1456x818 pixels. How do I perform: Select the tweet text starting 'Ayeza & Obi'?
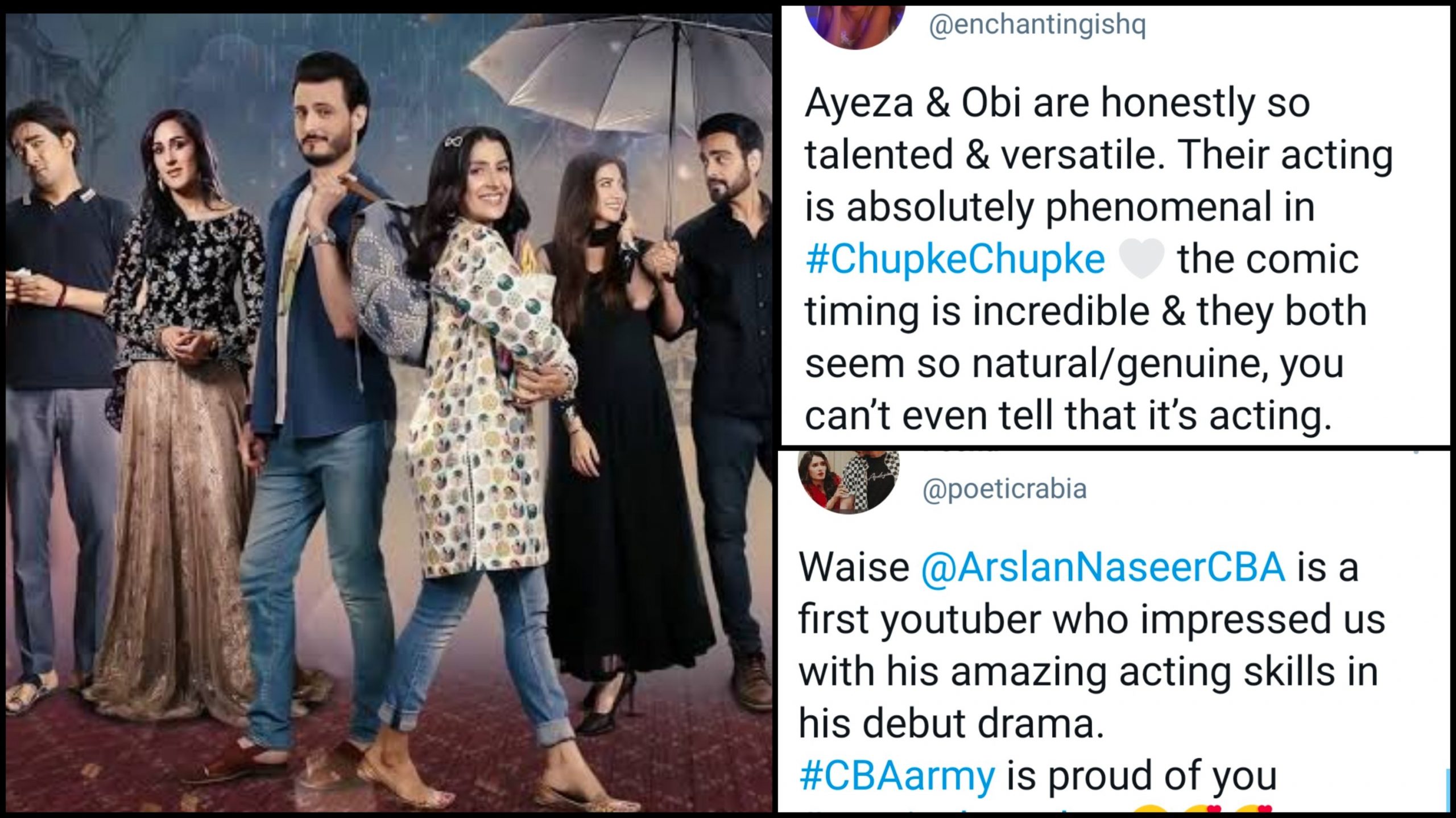[1098, 260]
